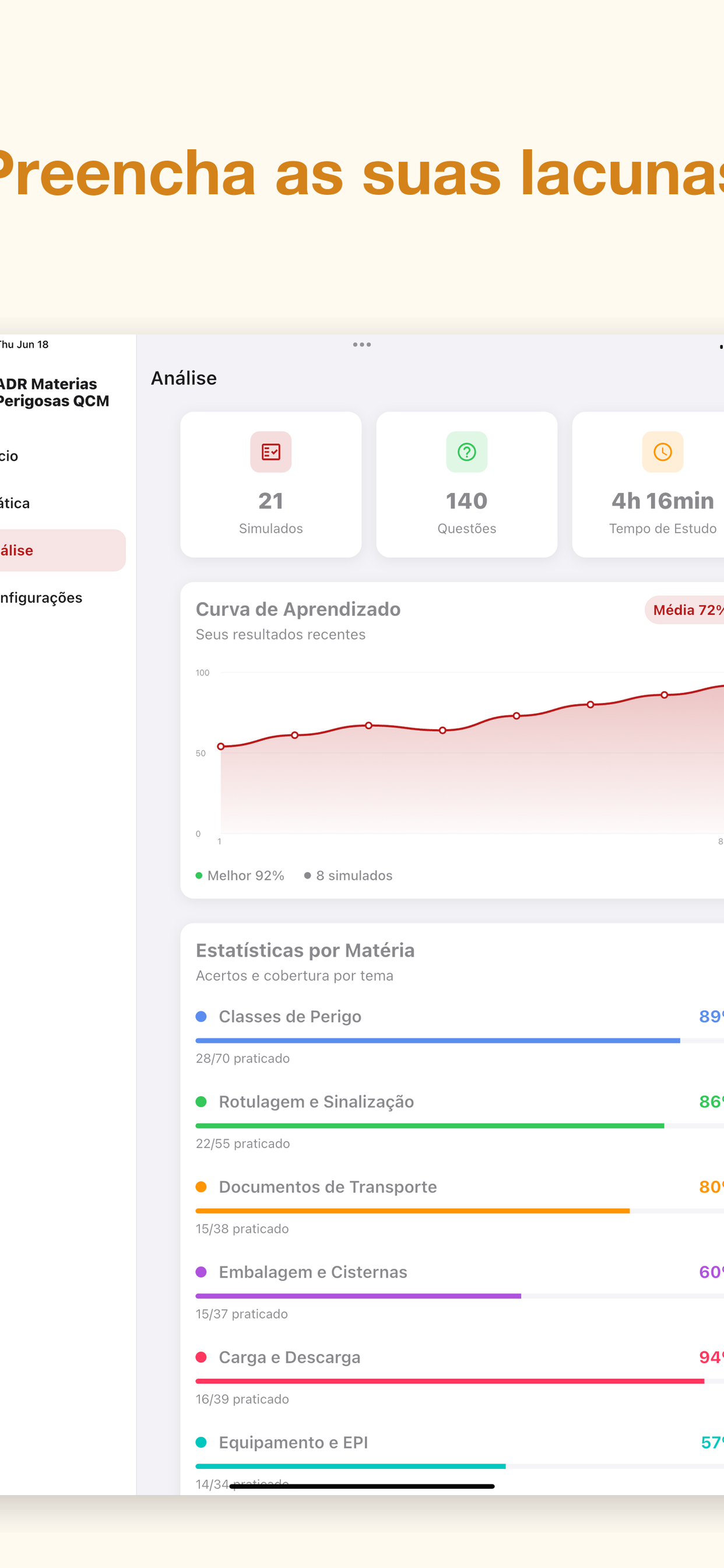This screenshot has height=1568, width=724.
Task: Click the 15/37 praticado text
Action: 241,1314
